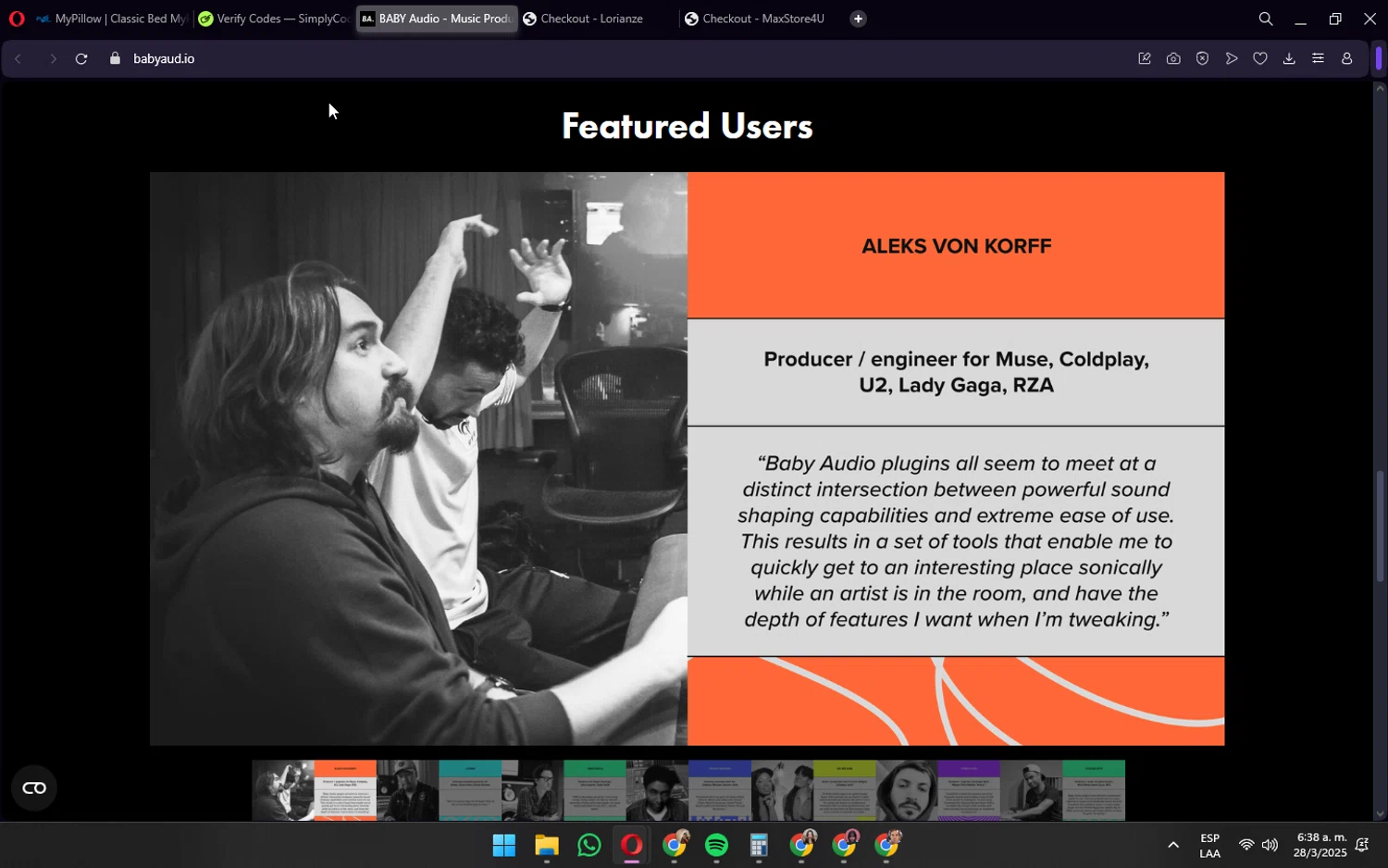1388x868 pixels.
Task: Open the profile account icon
Action: point(1347,58)
